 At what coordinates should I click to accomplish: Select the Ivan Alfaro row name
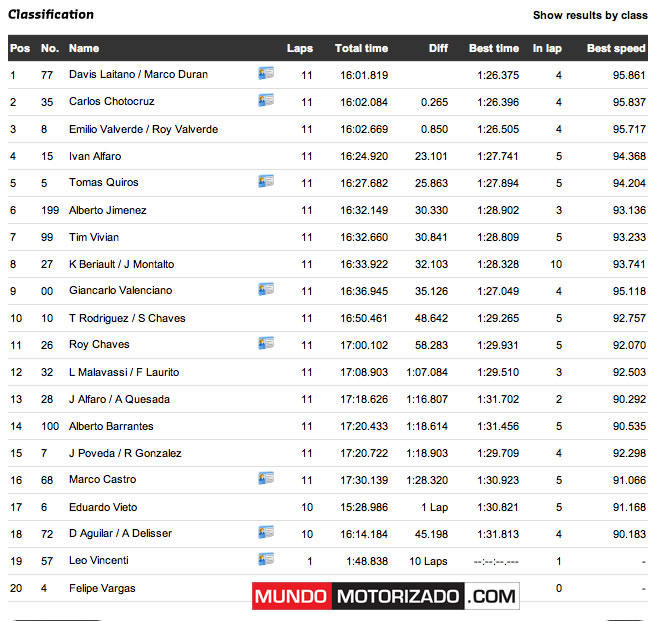[x=95, y=156]
